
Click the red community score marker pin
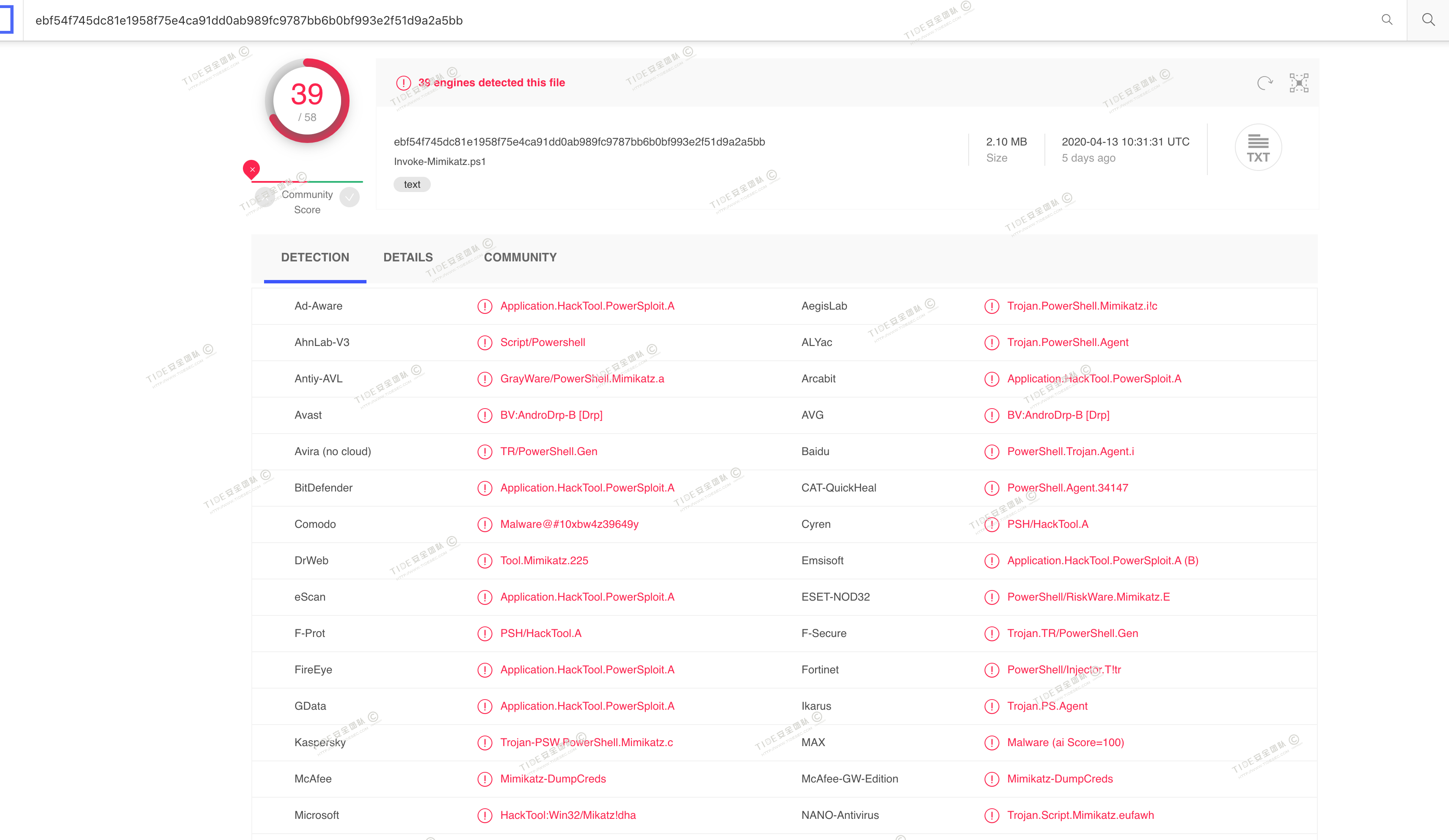[251, 169]
